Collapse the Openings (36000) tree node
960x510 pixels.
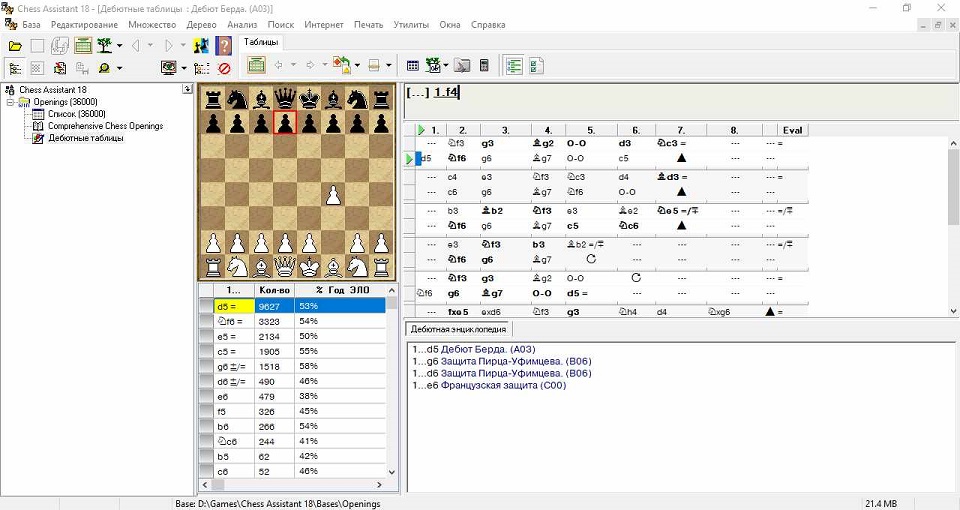click(10, 102)
